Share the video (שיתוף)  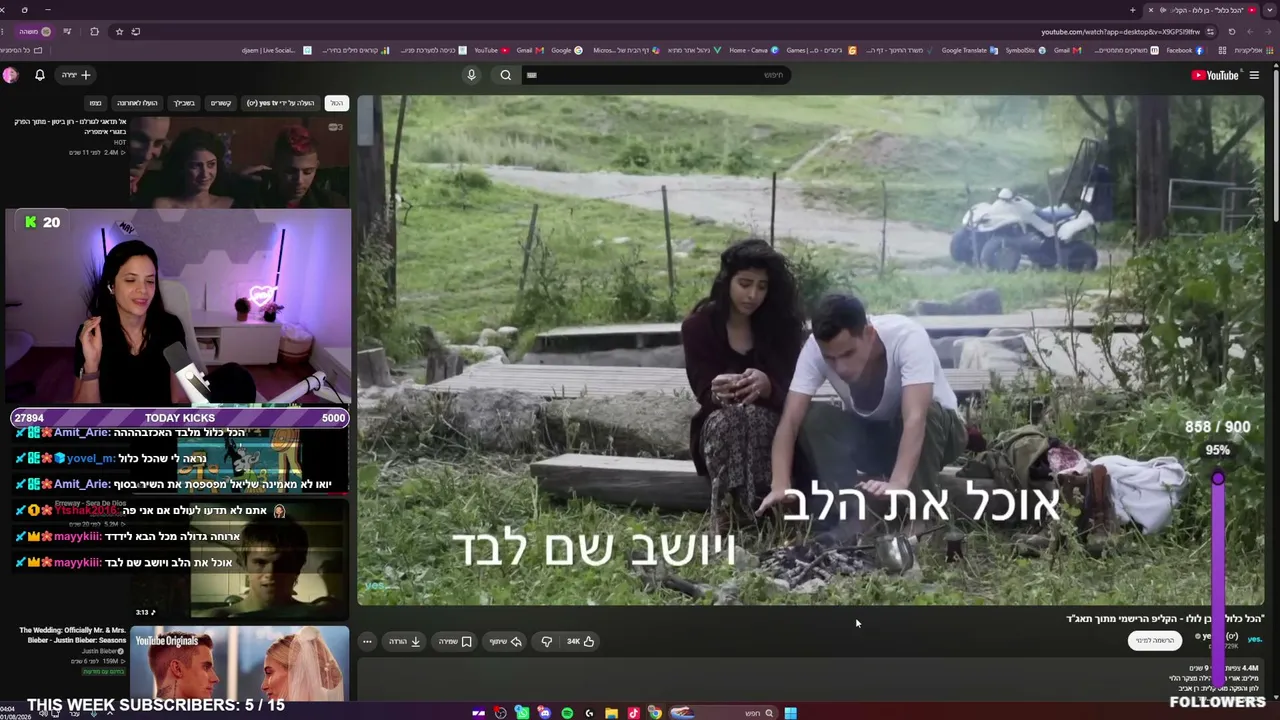coord(505,641)
